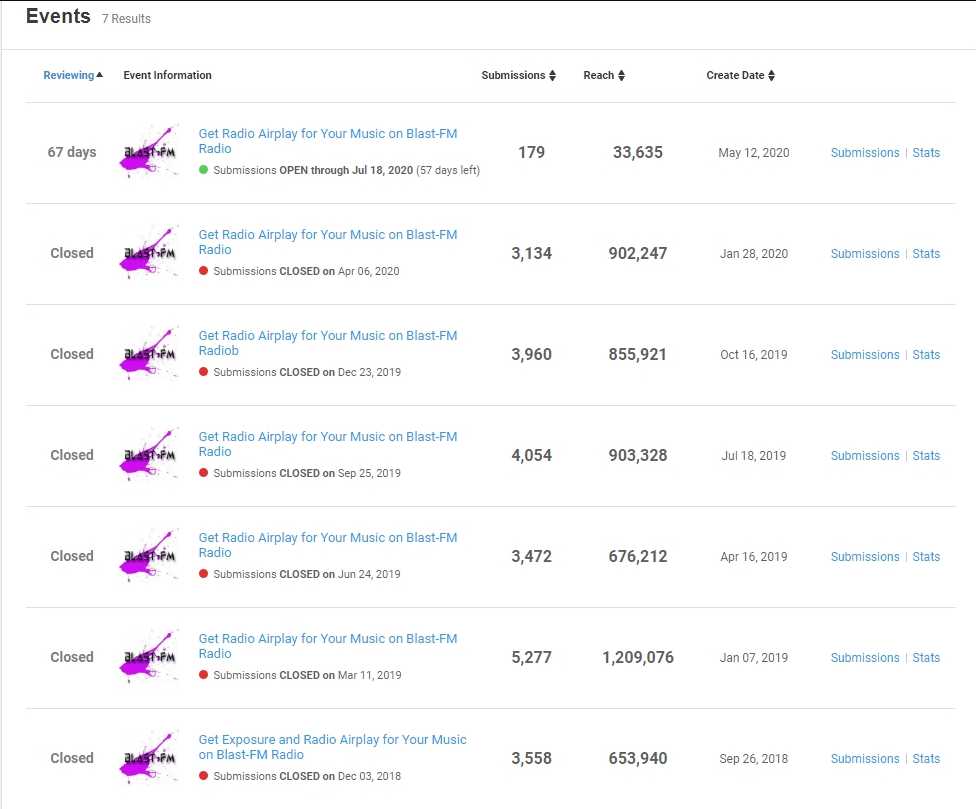This screenshot has height=809, width=976.
Task: Click Blast-FM logo in the 67 days row
Action: click(x=149, y=152)
